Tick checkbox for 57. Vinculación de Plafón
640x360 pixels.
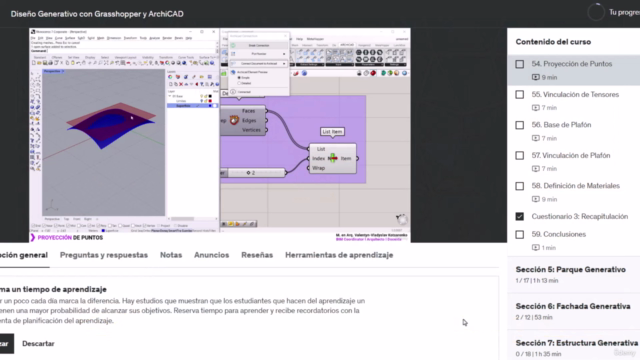(520, 156)
